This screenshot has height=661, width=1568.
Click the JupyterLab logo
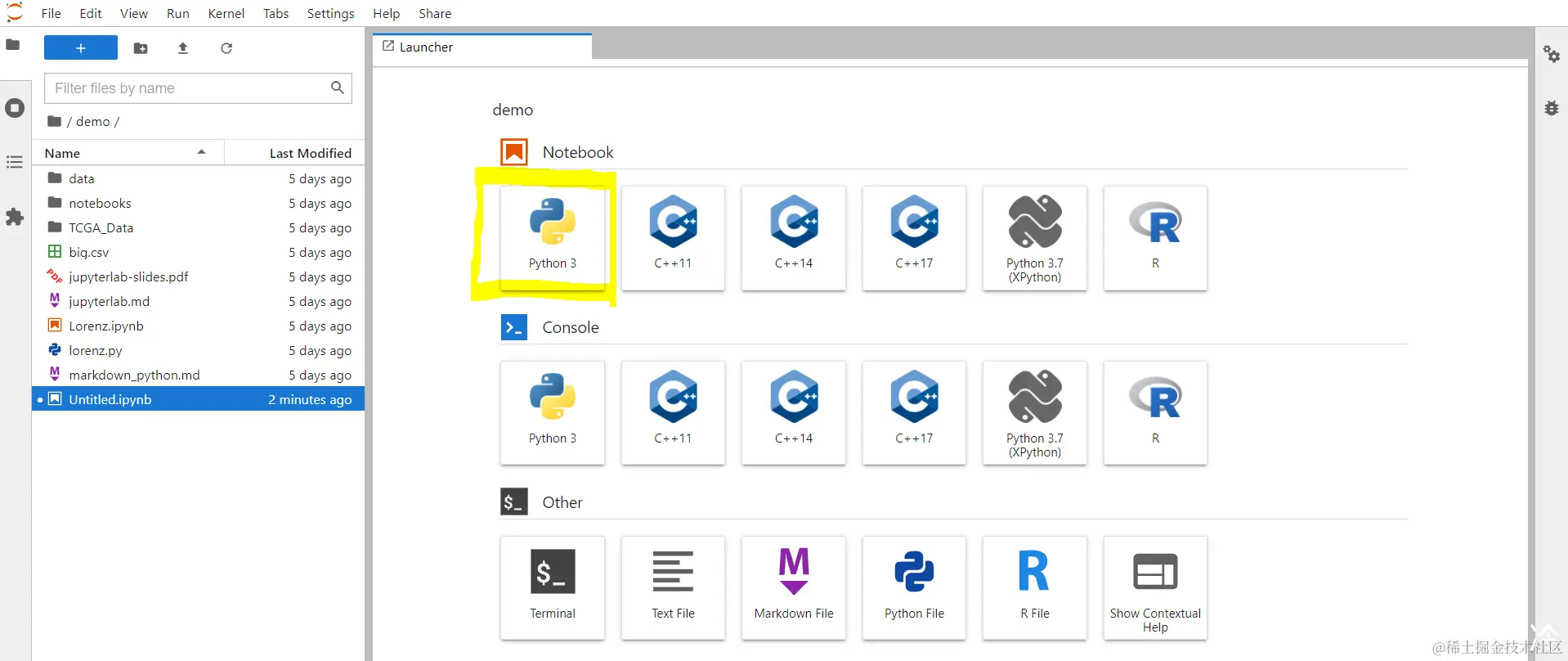pyautogui.click(x=15, y=11)
